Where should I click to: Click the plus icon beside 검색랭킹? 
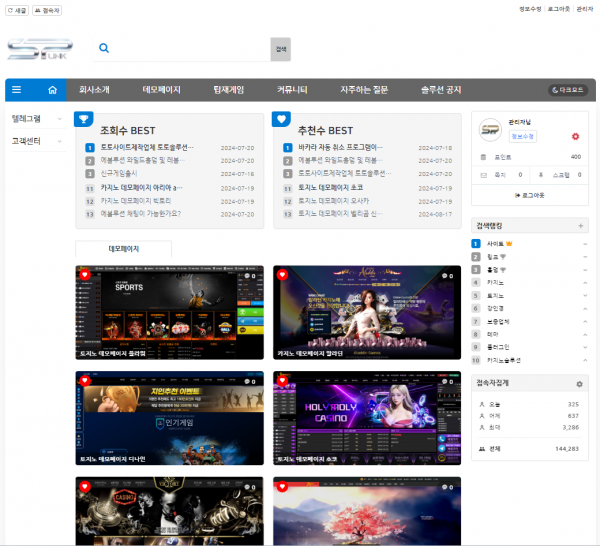(x=581, y=226)
